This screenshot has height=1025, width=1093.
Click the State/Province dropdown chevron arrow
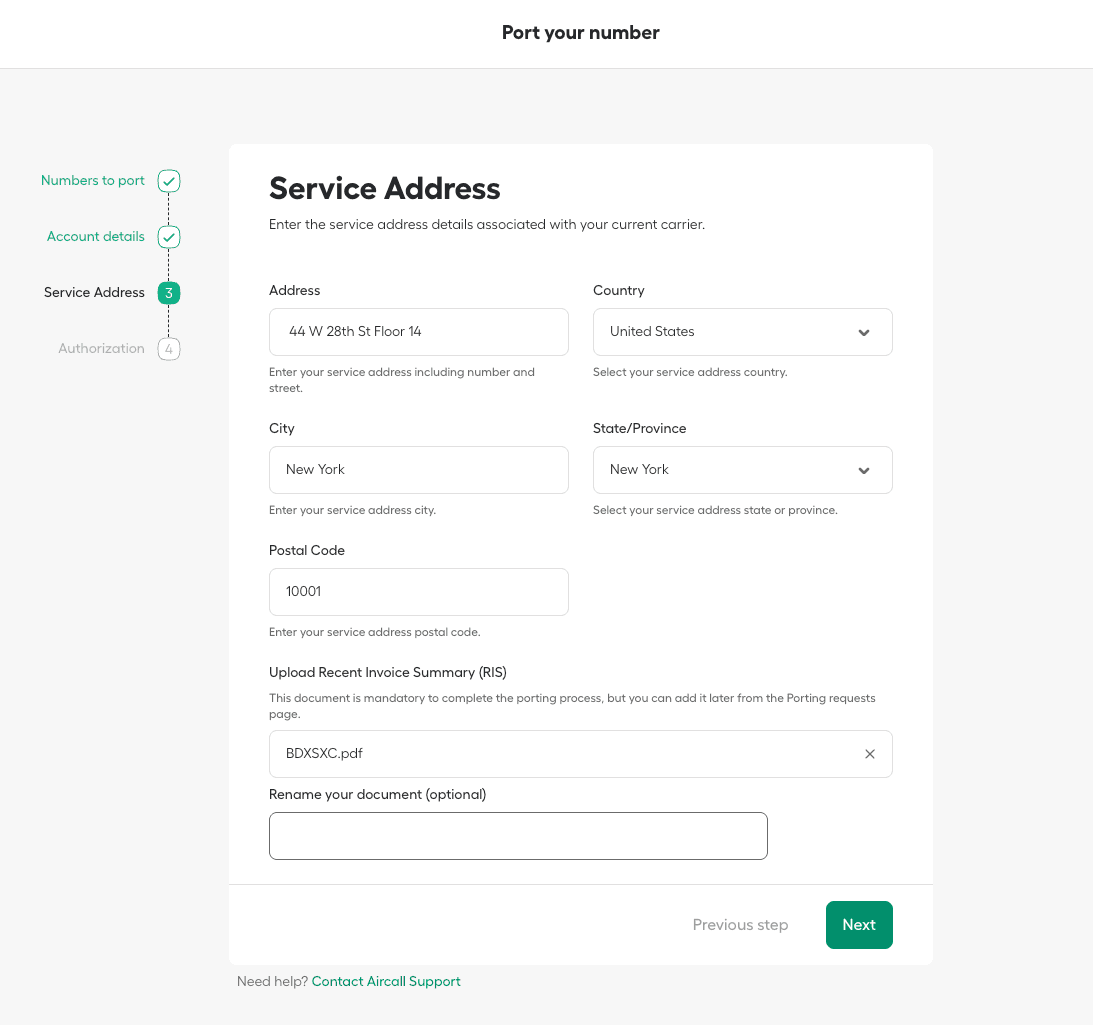(x=864, y=470)
